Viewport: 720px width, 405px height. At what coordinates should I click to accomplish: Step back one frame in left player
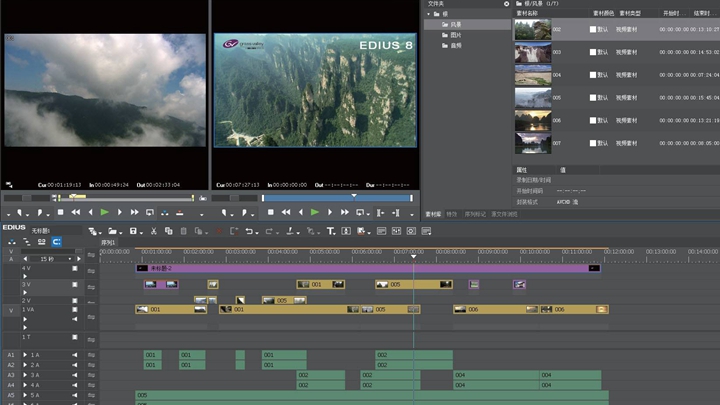(90, 212)
